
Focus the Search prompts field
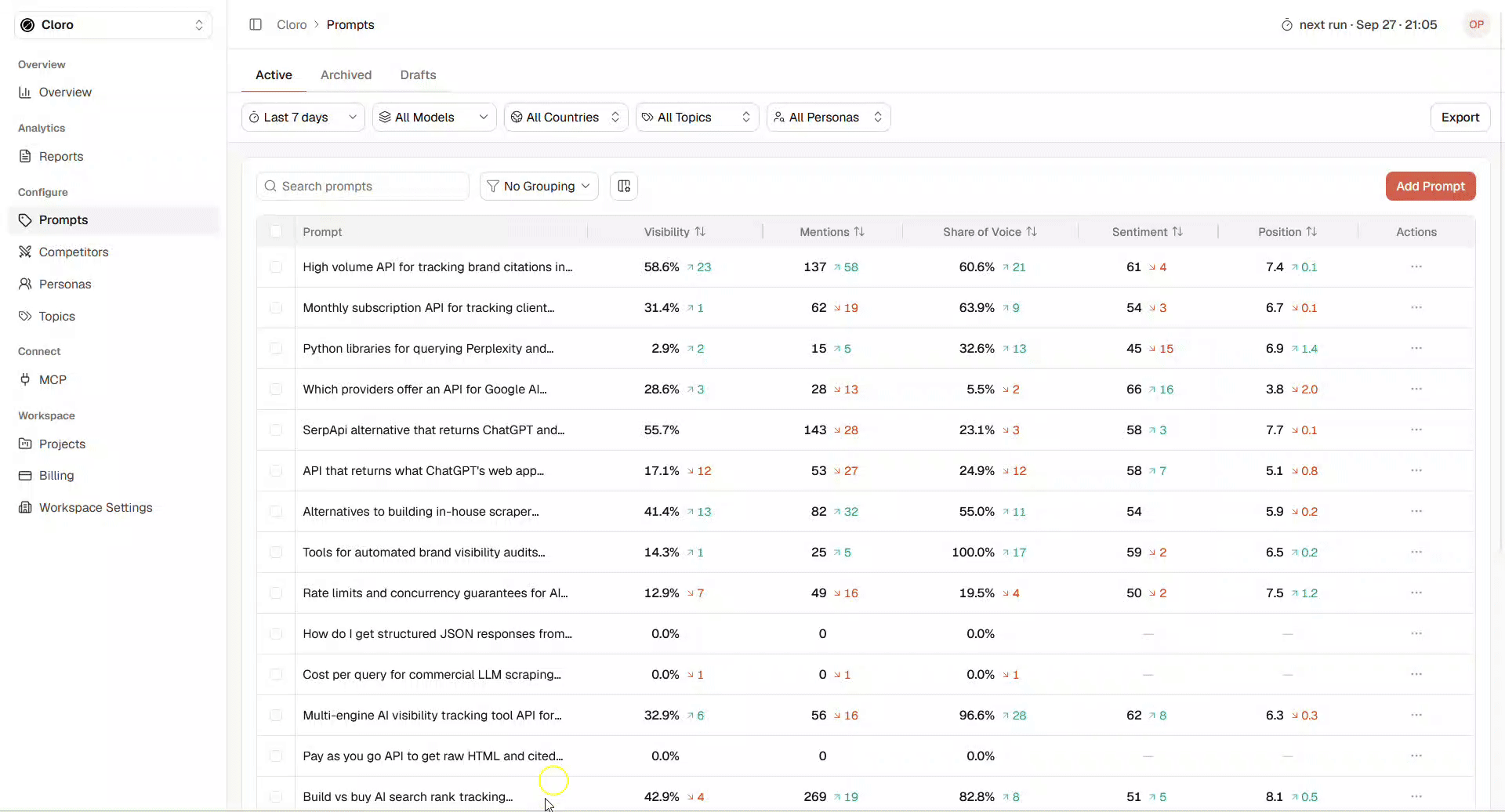(363, 186)
